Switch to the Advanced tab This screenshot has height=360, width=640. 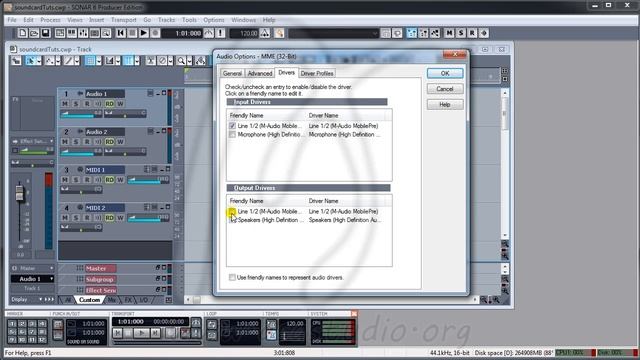point(260,73)
